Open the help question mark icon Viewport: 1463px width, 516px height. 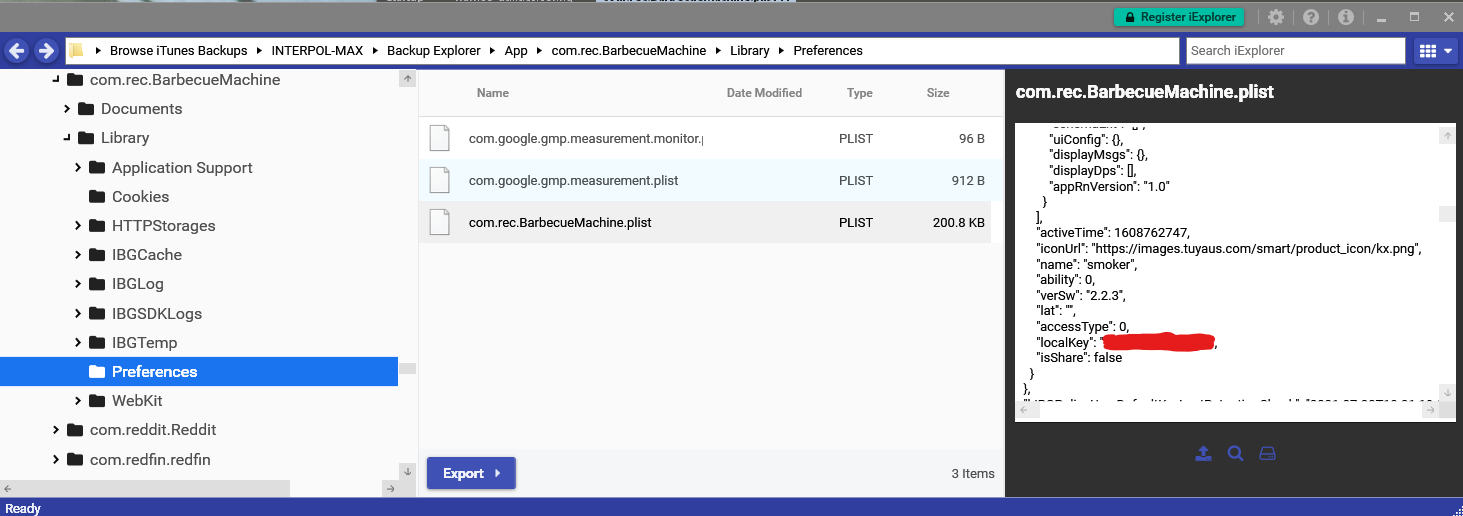(x=1311, y=17)
